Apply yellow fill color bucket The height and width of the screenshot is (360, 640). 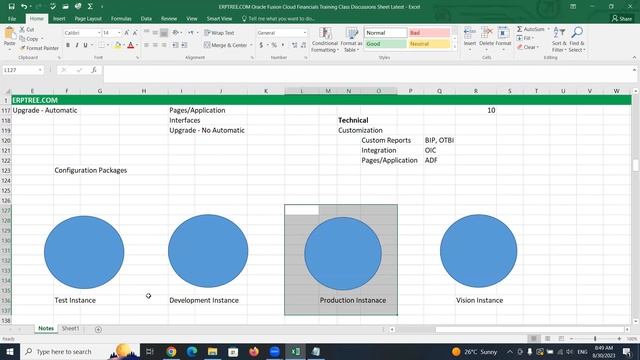[118, 45]
